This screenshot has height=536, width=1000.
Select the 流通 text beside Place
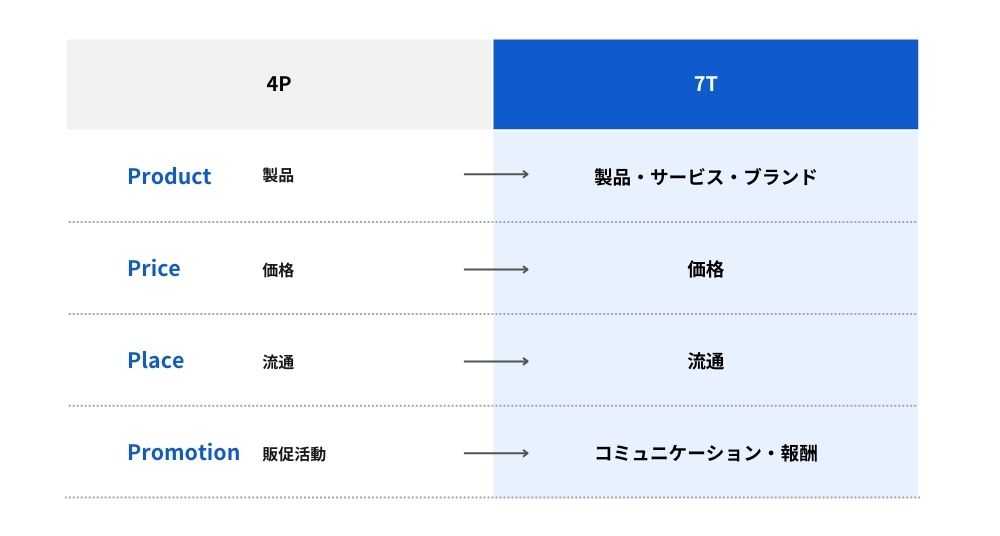pyautogui.click(x=278, y=361)
